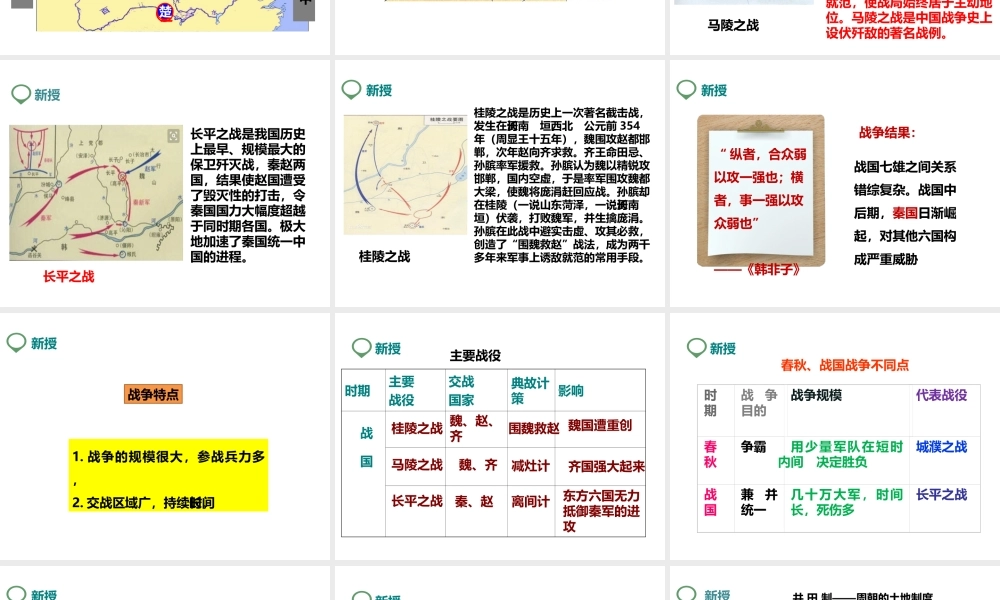
Task: Click the 主要战役 table title
Action: (x=475, y=356)
